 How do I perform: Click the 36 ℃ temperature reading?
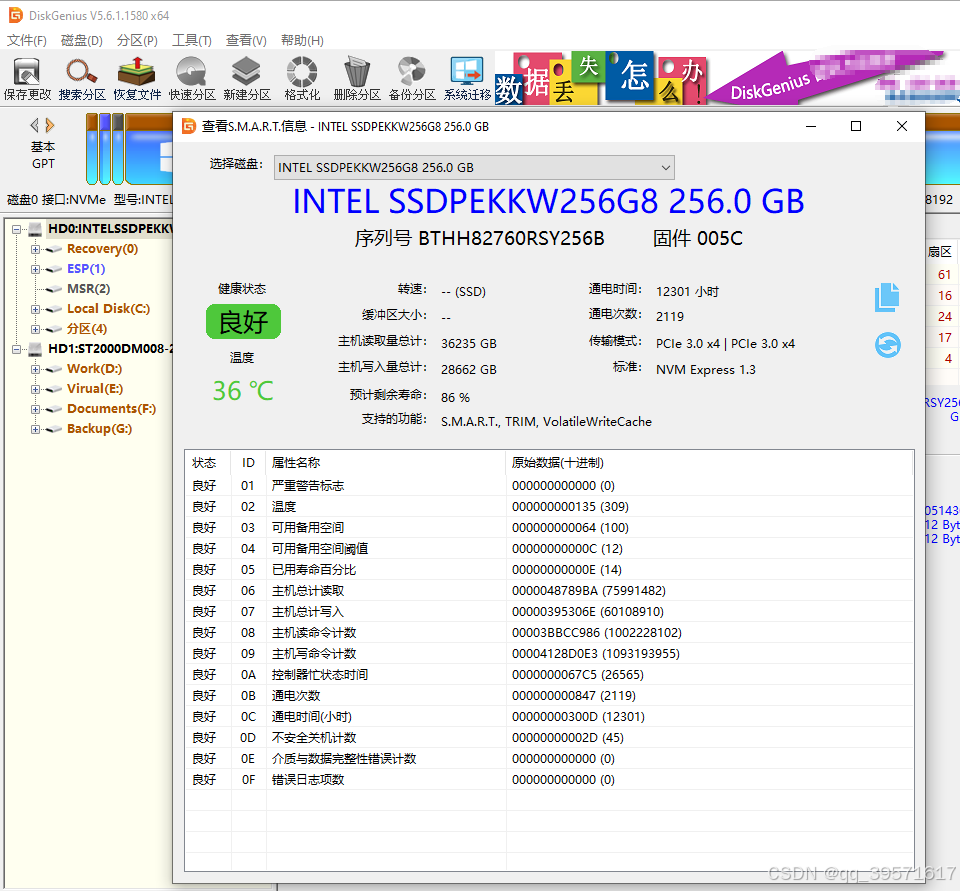pyautogui.click(x=242, y=391)
